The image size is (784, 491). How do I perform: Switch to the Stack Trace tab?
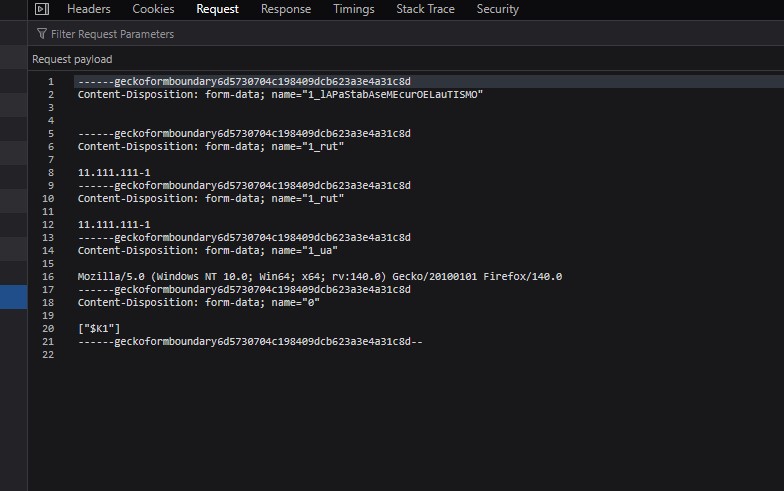(425, 9)
